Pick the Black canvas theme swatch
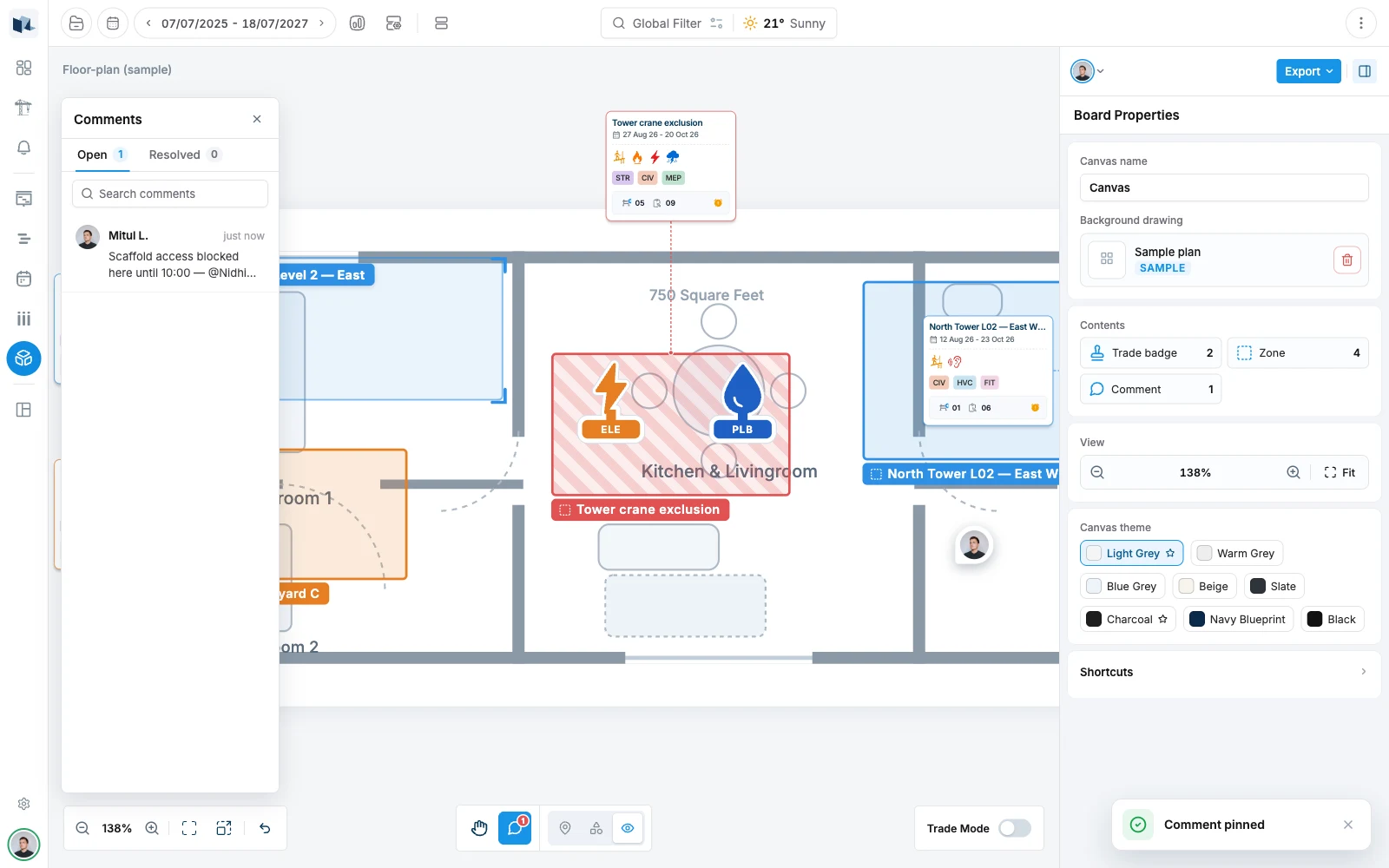 click(1332, 619)
